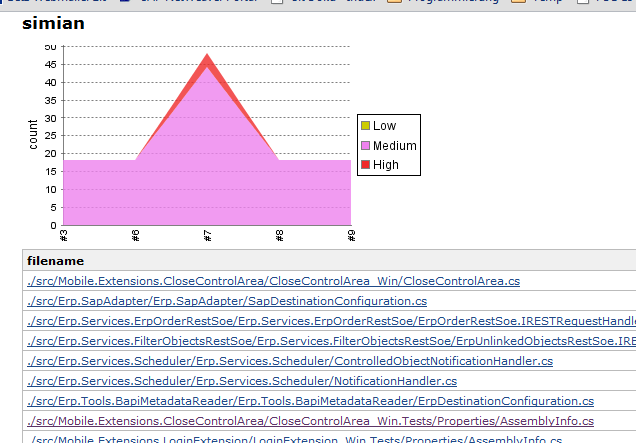This screenshot has width=636, height=443.
Task: Open the ErpUnlinkedObjectsRestSoe file link
Action: click(331, 341)
